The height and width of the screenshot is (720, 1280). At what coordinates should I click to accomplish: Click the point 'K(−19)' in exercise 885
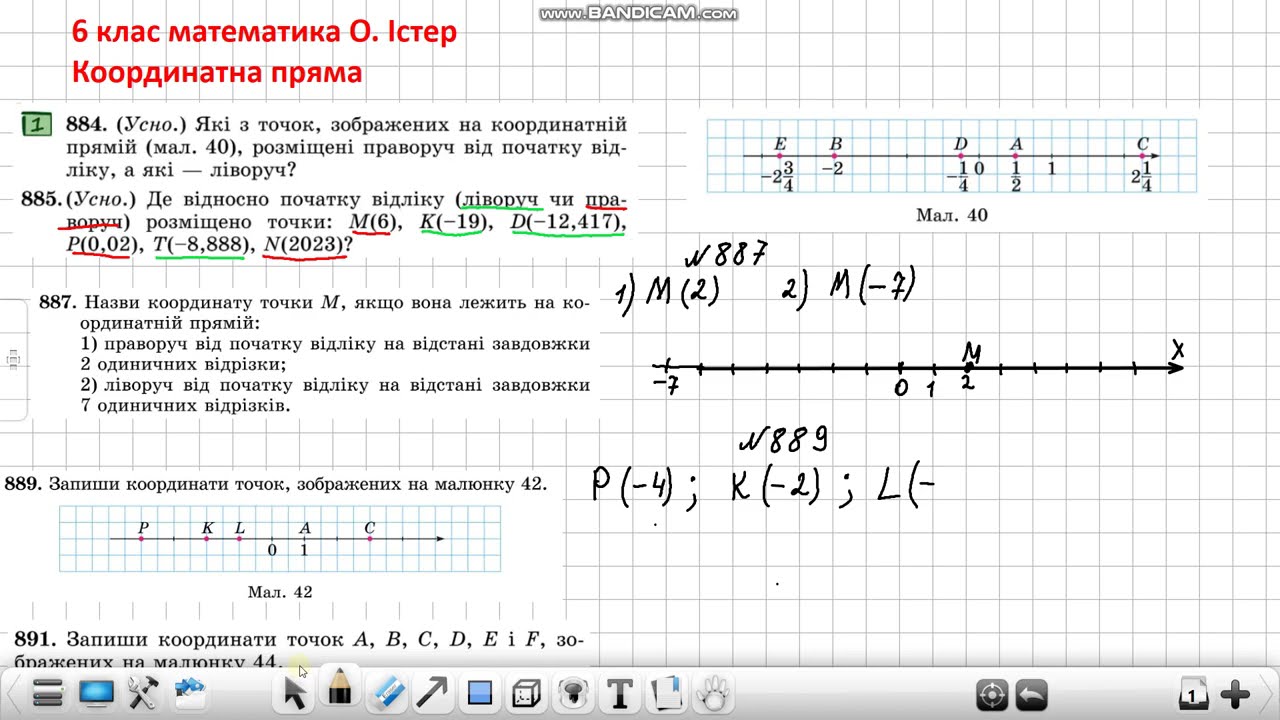(x=453, y=222)
